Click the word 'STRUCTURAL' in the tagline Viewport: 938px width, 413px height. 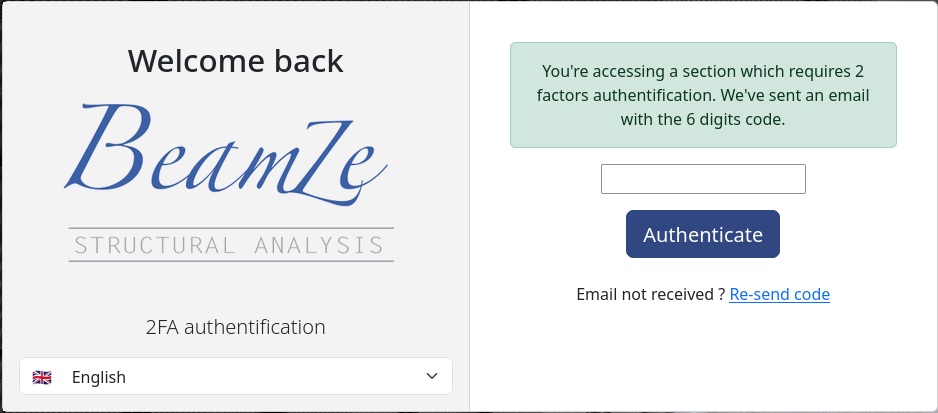click(x=153, y=245)
